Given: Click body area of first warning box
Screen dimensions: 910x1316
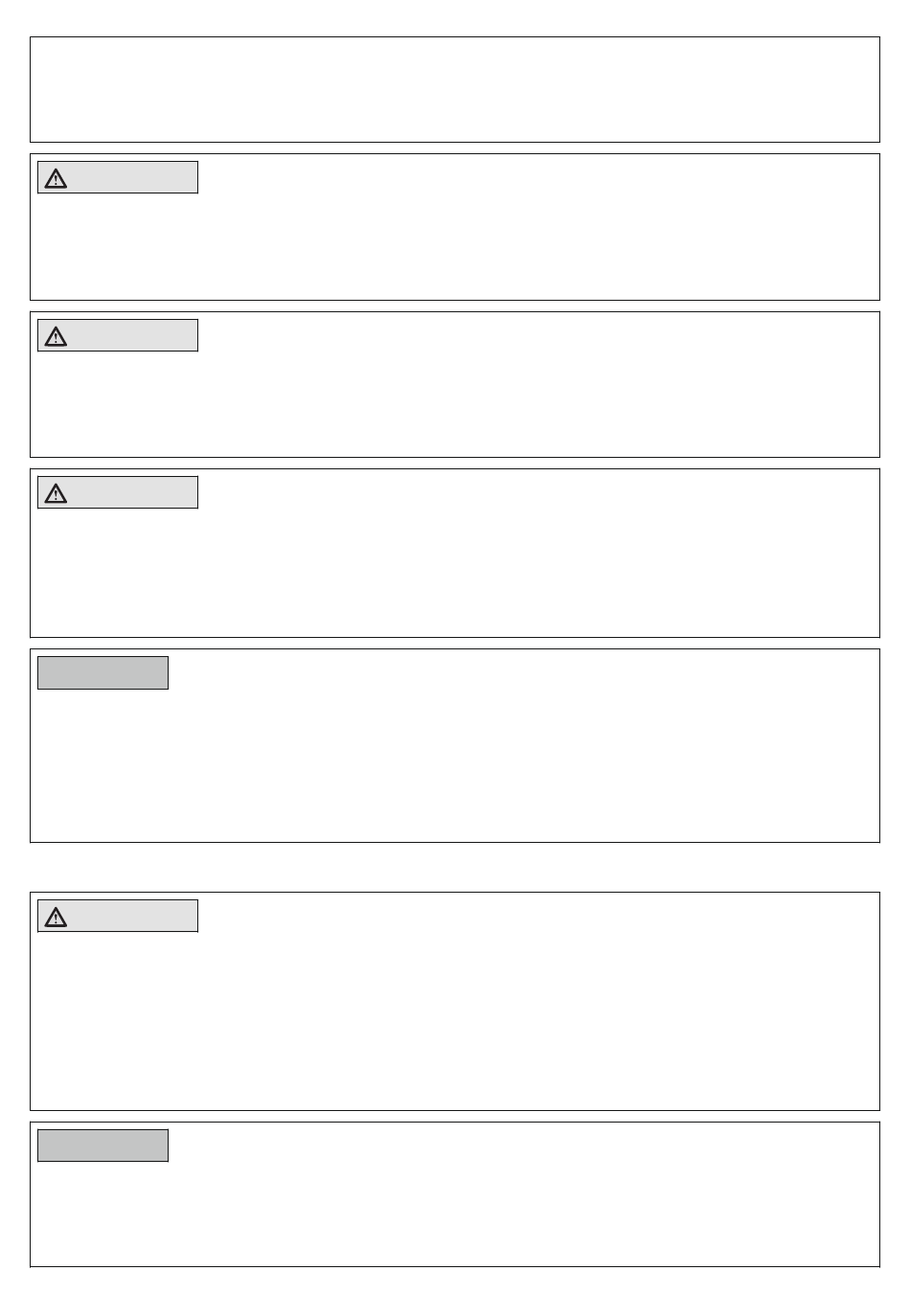Looking at the screenshot, I should coord(455,246).
